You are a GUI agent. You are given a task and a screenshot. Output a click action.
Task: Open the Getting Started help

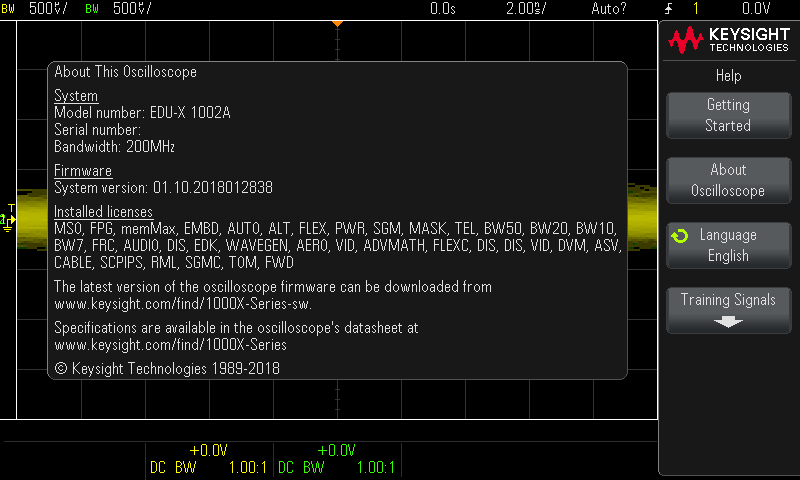point(727,115)
